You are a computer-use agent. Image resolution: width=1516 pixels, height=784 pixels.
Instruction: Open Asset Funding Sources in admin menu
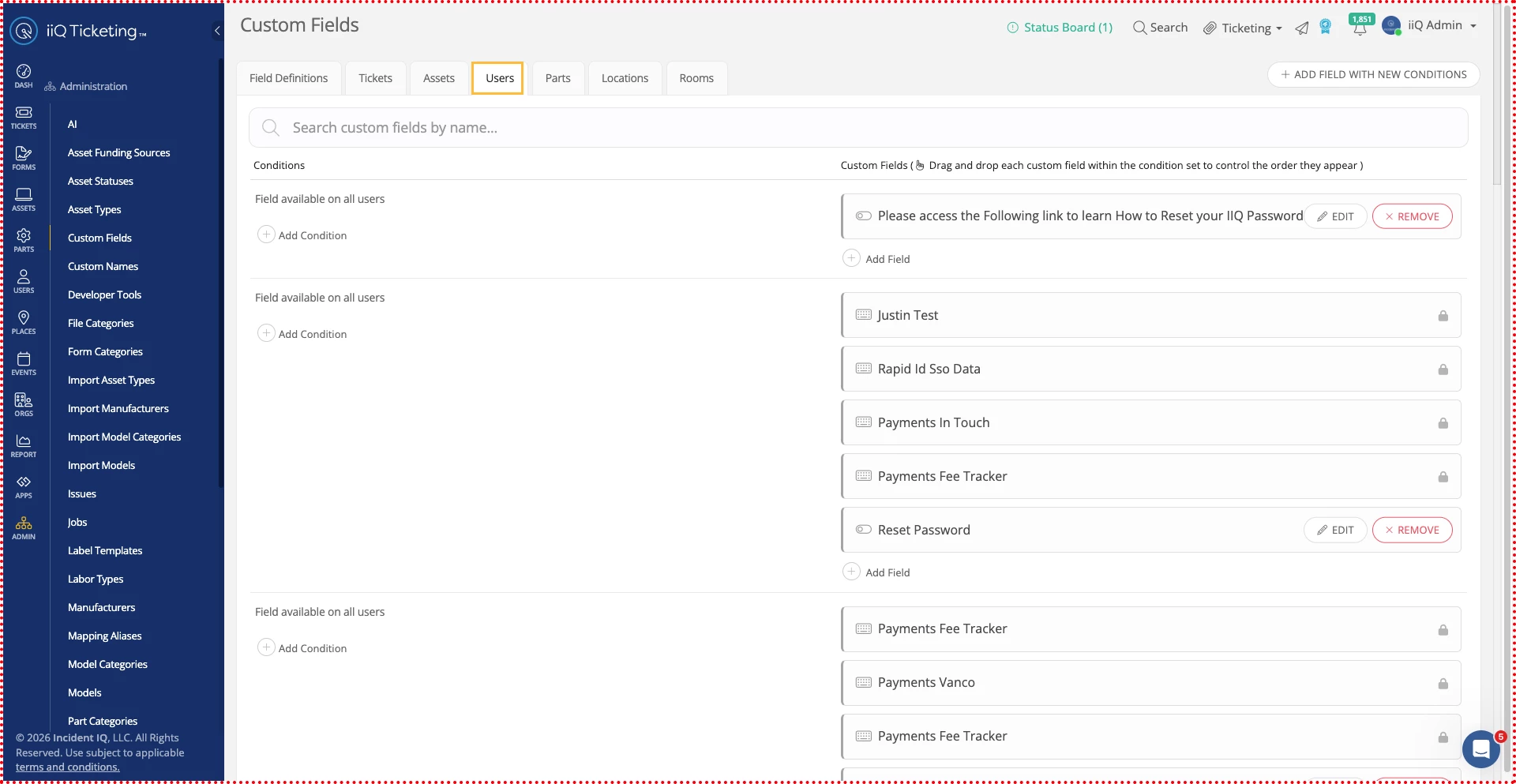tap(119, 152)
